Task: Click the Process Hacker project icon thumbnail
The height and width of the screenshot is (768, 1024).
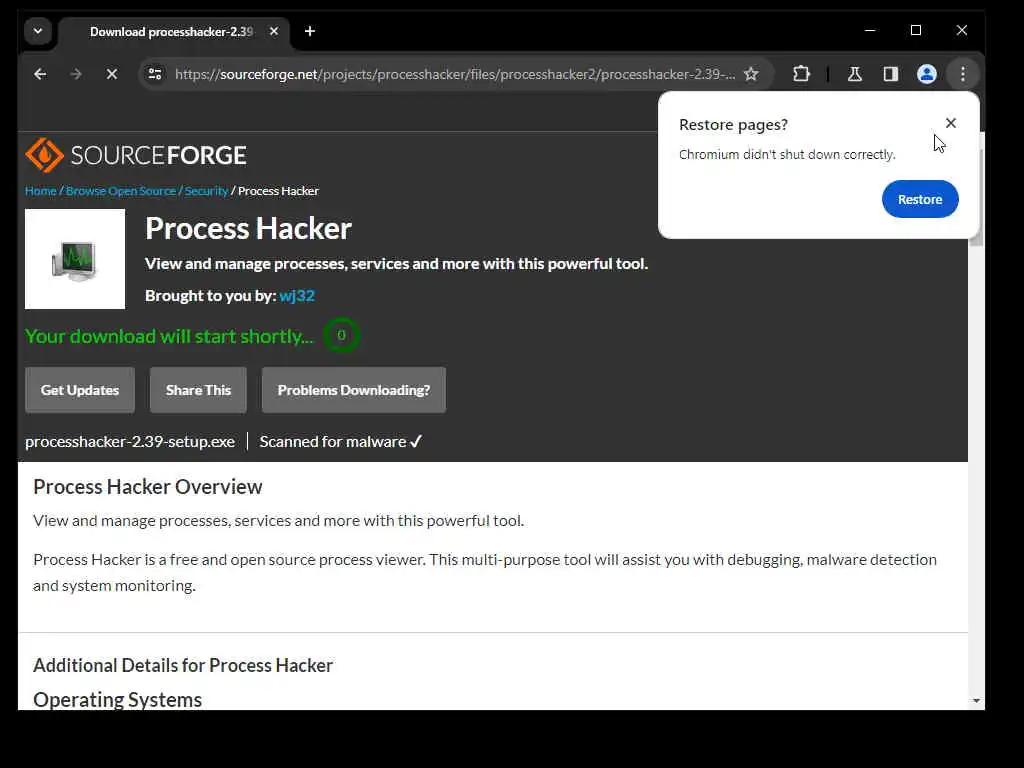Action: 75,259
